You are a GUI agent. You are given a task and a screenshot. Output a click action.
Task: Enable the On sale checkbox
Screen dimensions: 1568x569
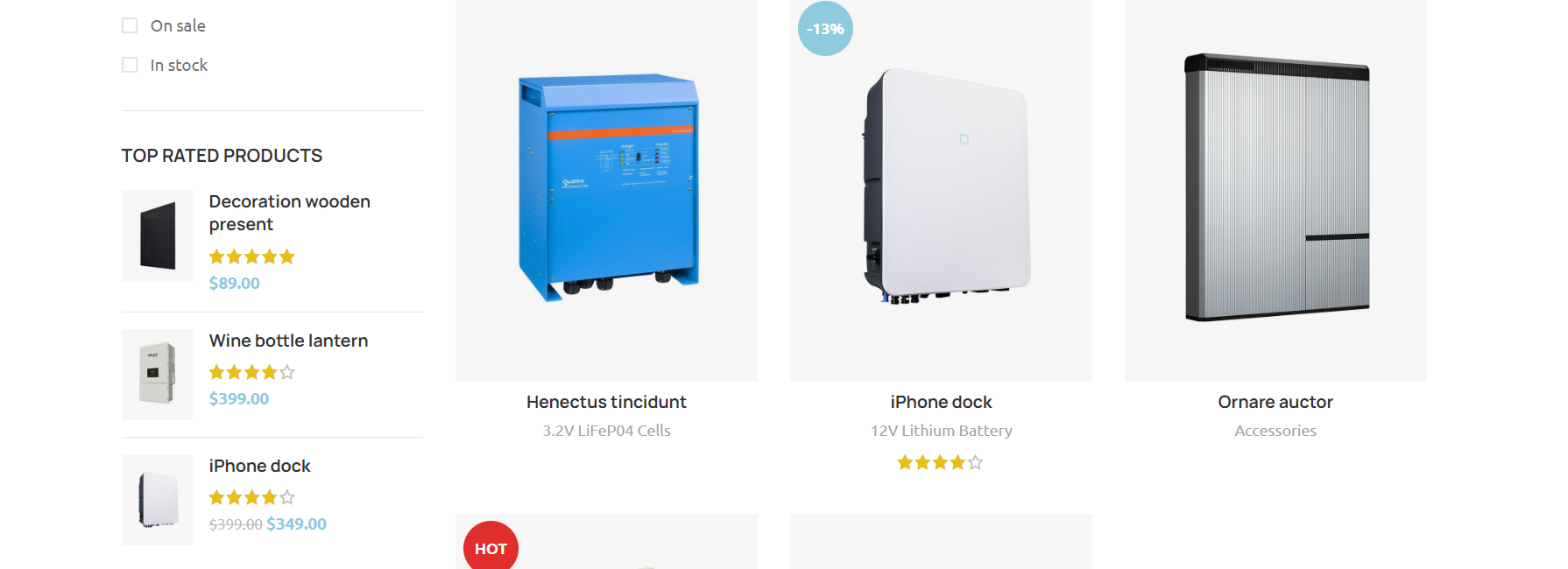tap(130, 25)
